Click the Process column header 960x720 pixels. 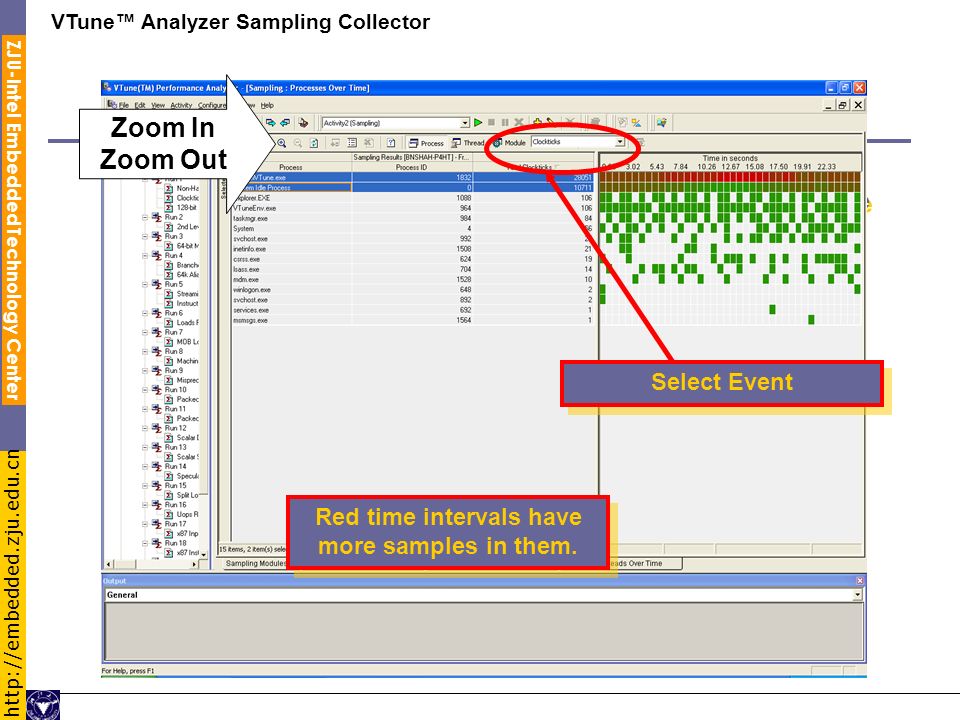[291, 167]
